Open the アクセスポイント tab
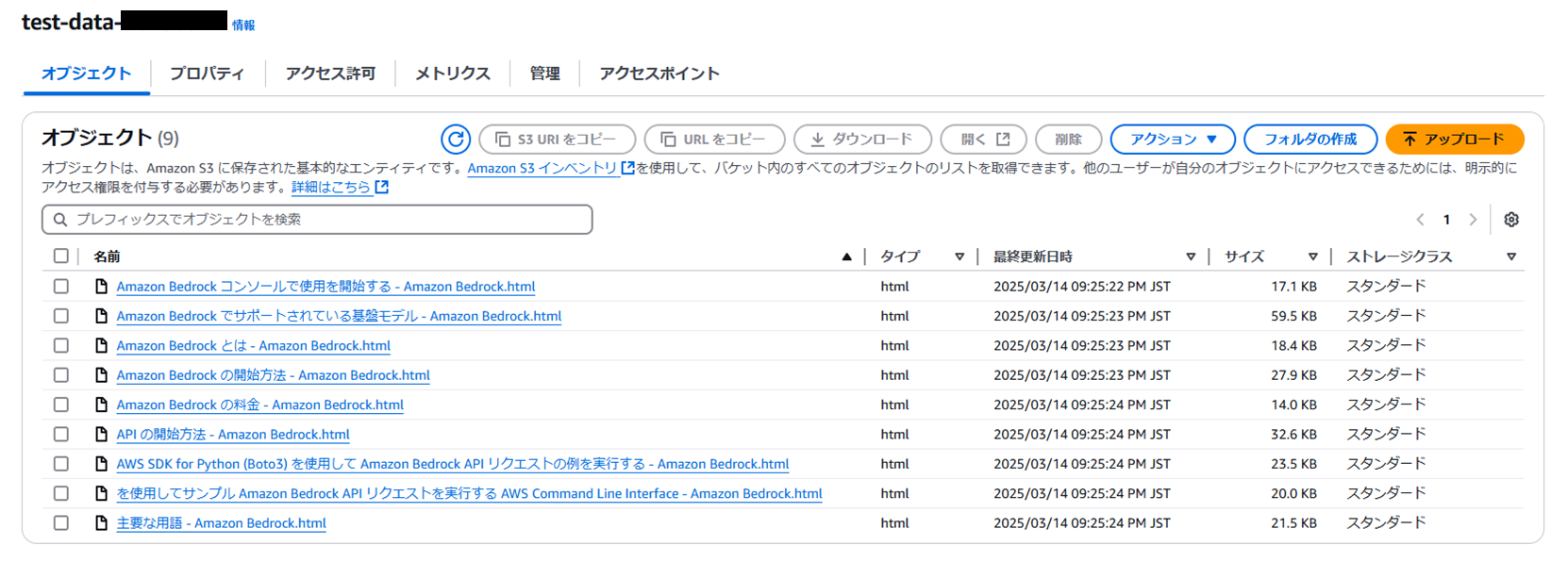 click(x=659, y=74)
